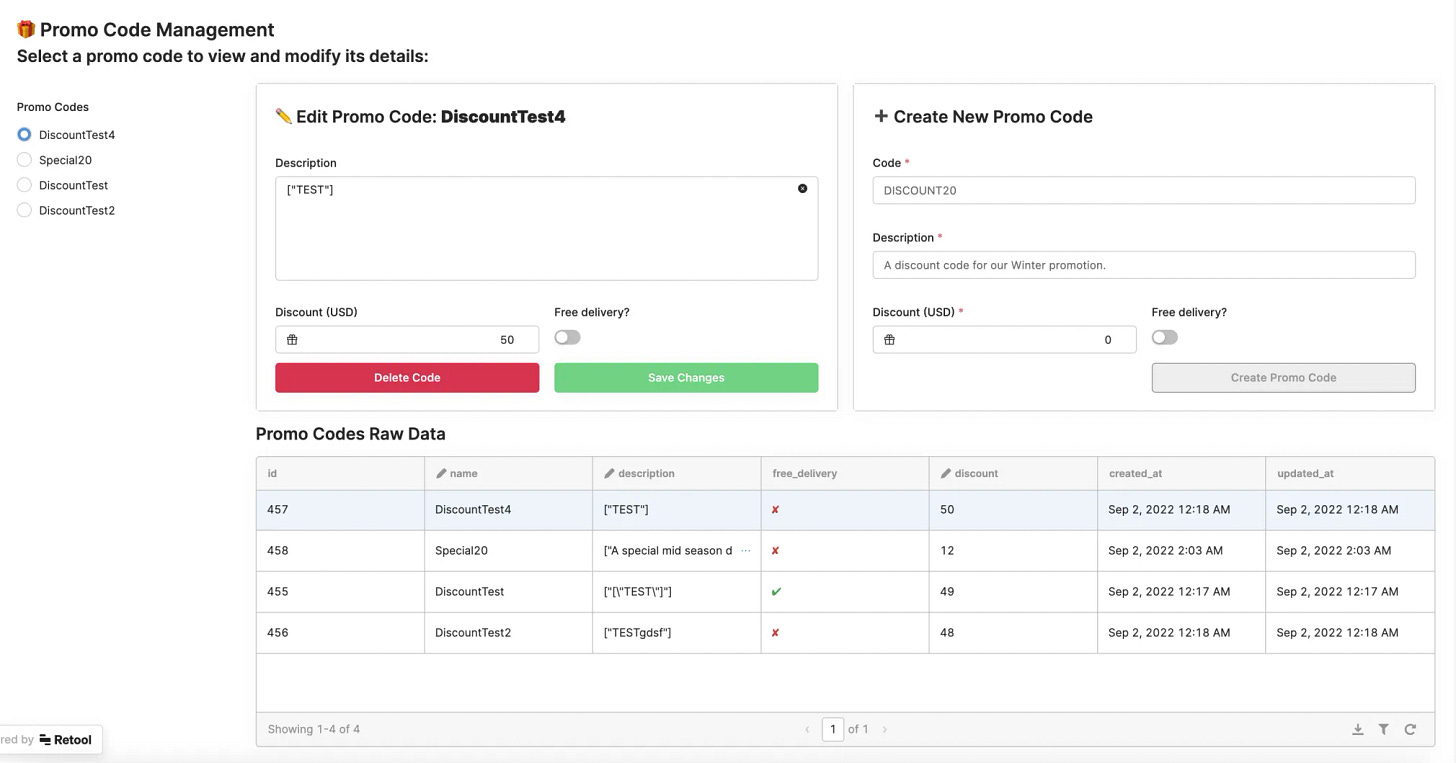
Task: Click the pencil icon in the discount column header
Action: (x=946, y=474)
